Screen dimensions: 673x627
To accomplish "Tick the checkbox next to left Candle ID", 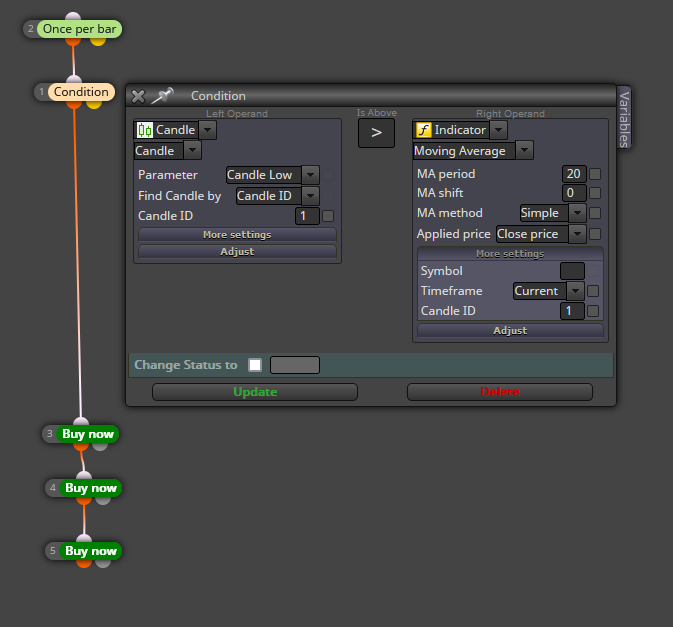I will (x=328, y=216).
